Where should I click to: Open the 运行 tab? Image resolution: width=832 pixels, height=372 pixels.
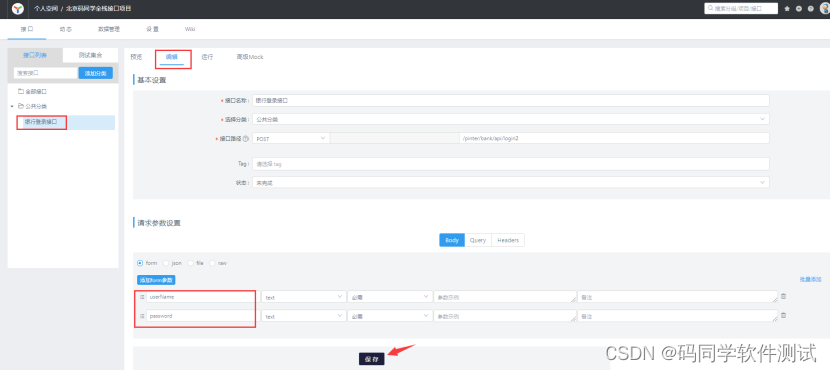(207, 57)
